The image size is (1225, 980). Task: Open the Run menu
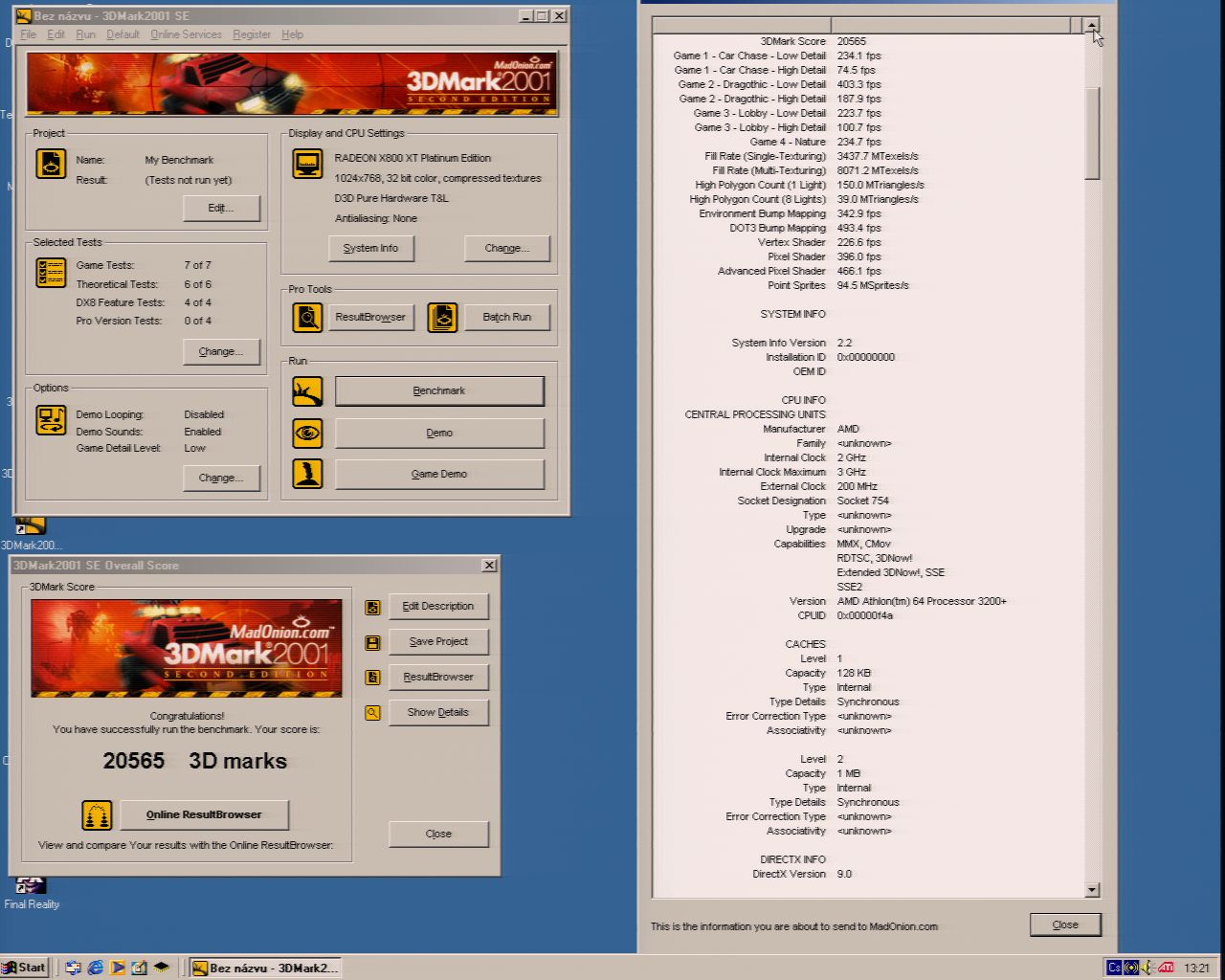(86, 34)
